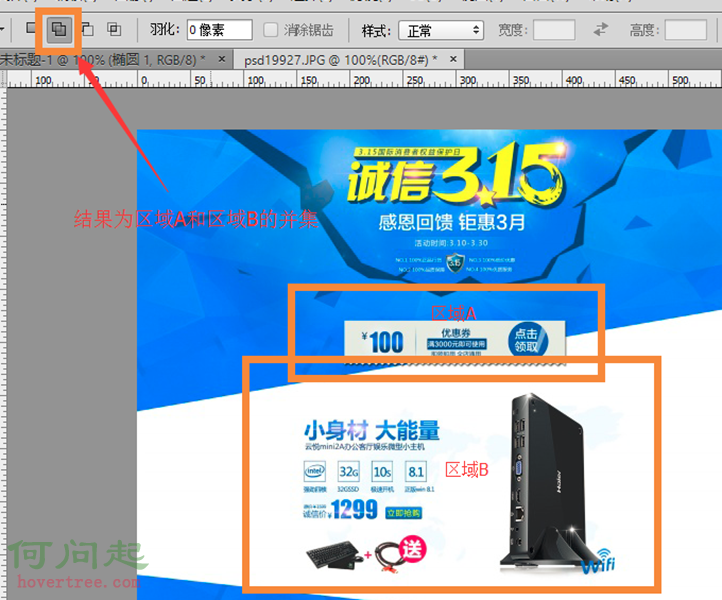This screenshot has height=600, width=722.
Task: Click the 送 gift badge on canvas
Action: pyautogui.click(x=412, y=550)
